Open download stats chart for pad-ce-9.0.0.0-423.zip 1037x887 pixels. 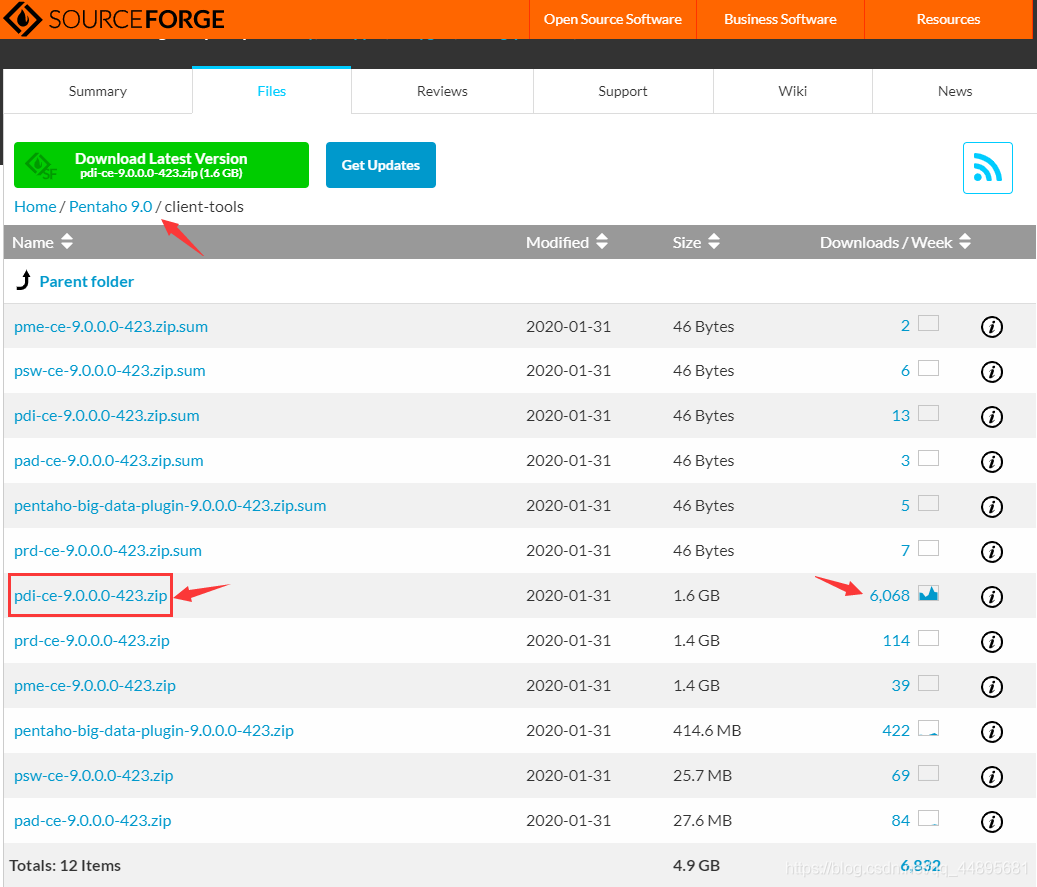[x=929, y=818]
